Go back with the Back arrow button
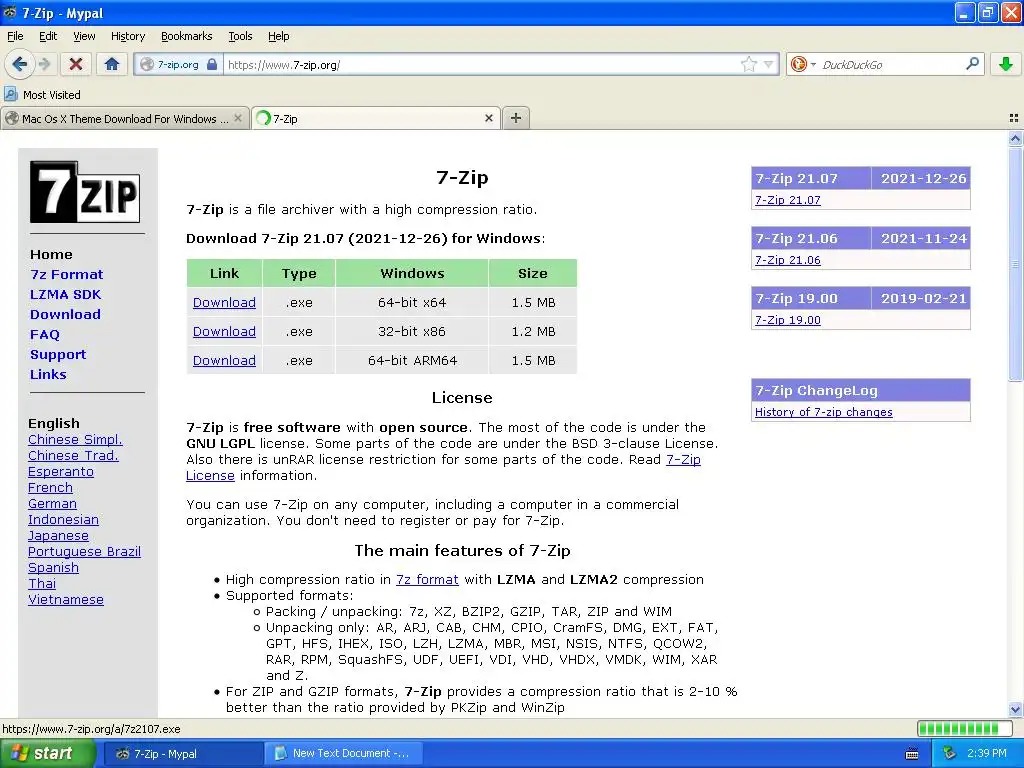The width and height of the screenshot is (1024, 768). pyautogui.click(x=19, y=64)
